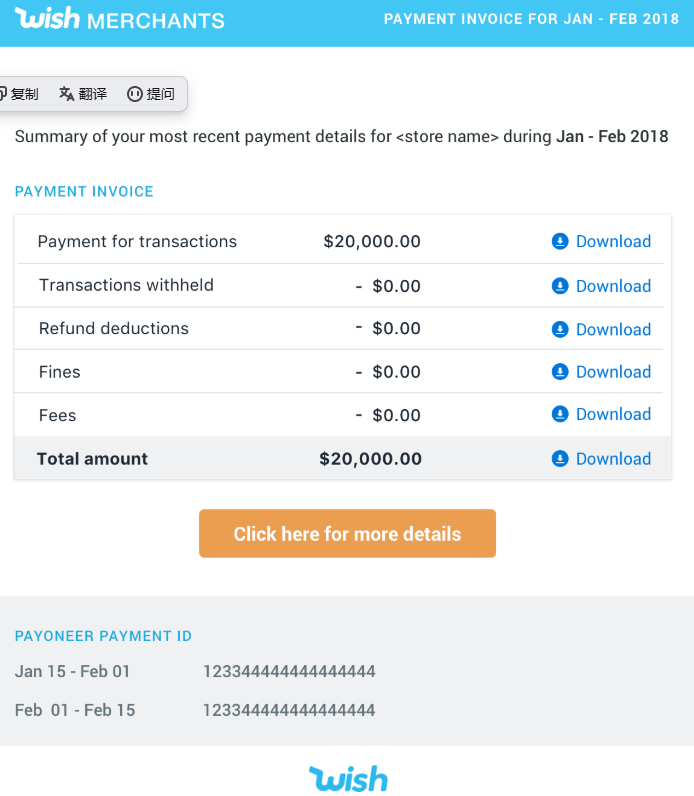The height and width of the screenshot is (796, 694).
Task: Click download icon in Fines row
Action: [560, 372]
